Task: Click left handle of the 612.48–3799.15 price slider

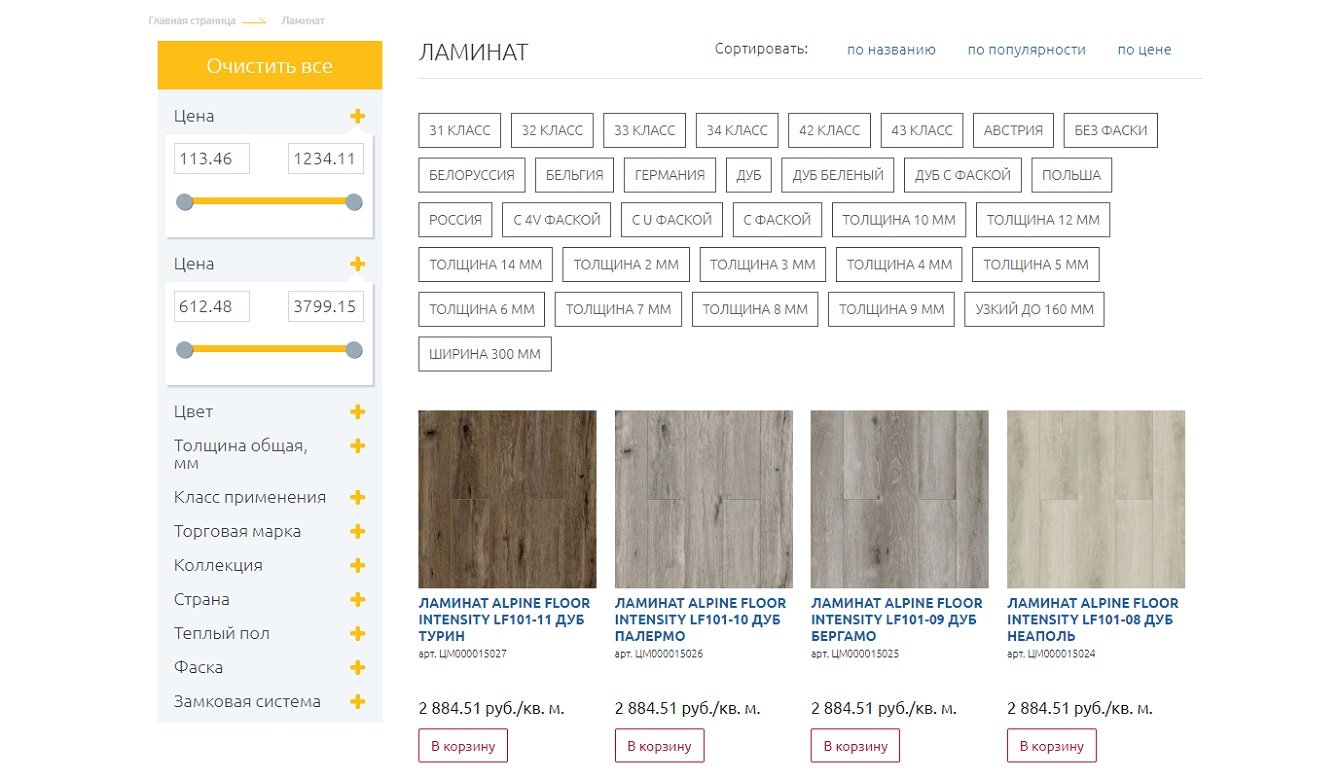Action: (x=185, y=350)
